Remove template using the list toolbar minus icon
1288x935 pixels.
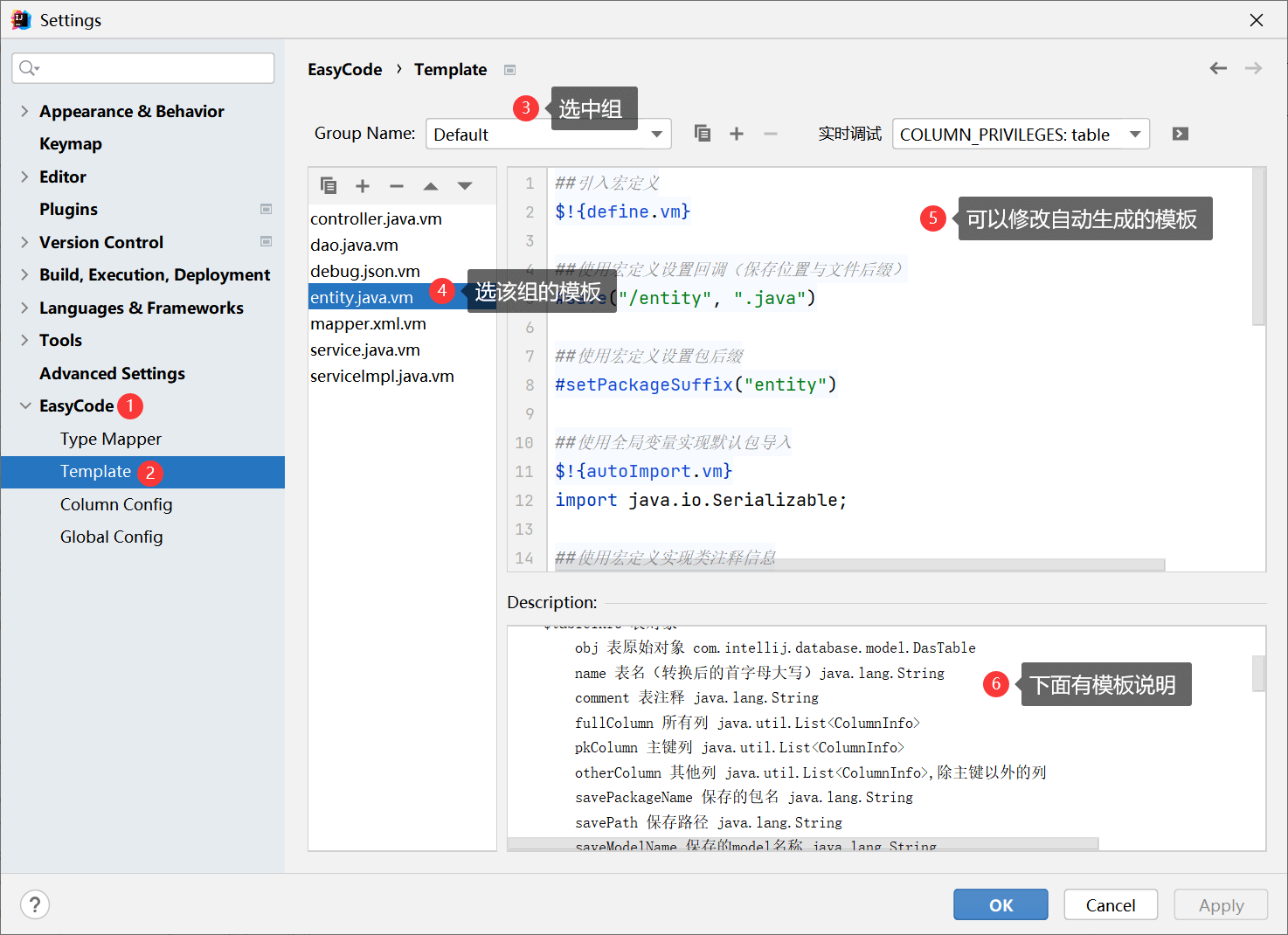[397, 185]
